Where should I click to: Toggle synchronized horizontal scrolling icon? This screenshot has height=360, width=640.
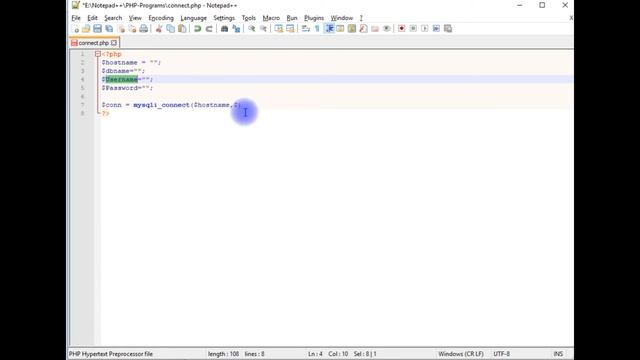(290, 29)
